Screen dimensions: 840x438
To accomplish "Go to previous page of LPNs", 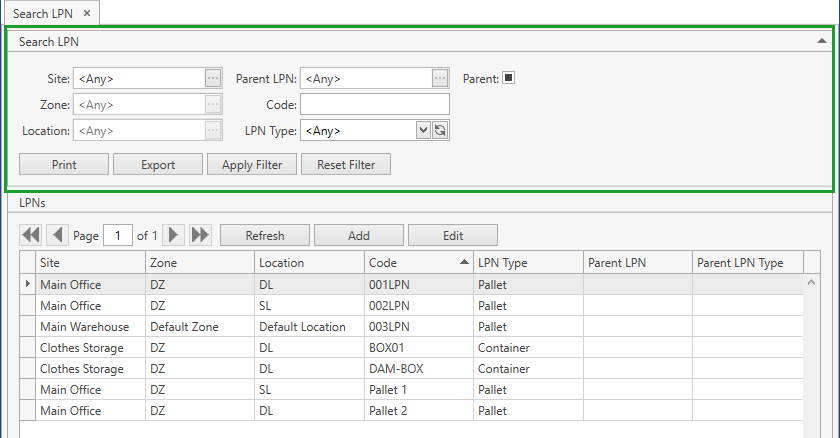I will click(57, 235).
